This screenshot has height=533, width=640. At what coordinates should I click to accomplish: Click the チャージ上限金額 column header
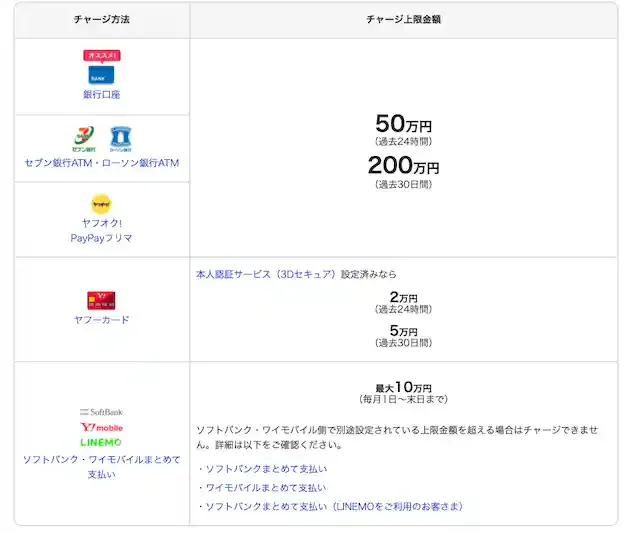pyautogui.click(x=403, y=20)
